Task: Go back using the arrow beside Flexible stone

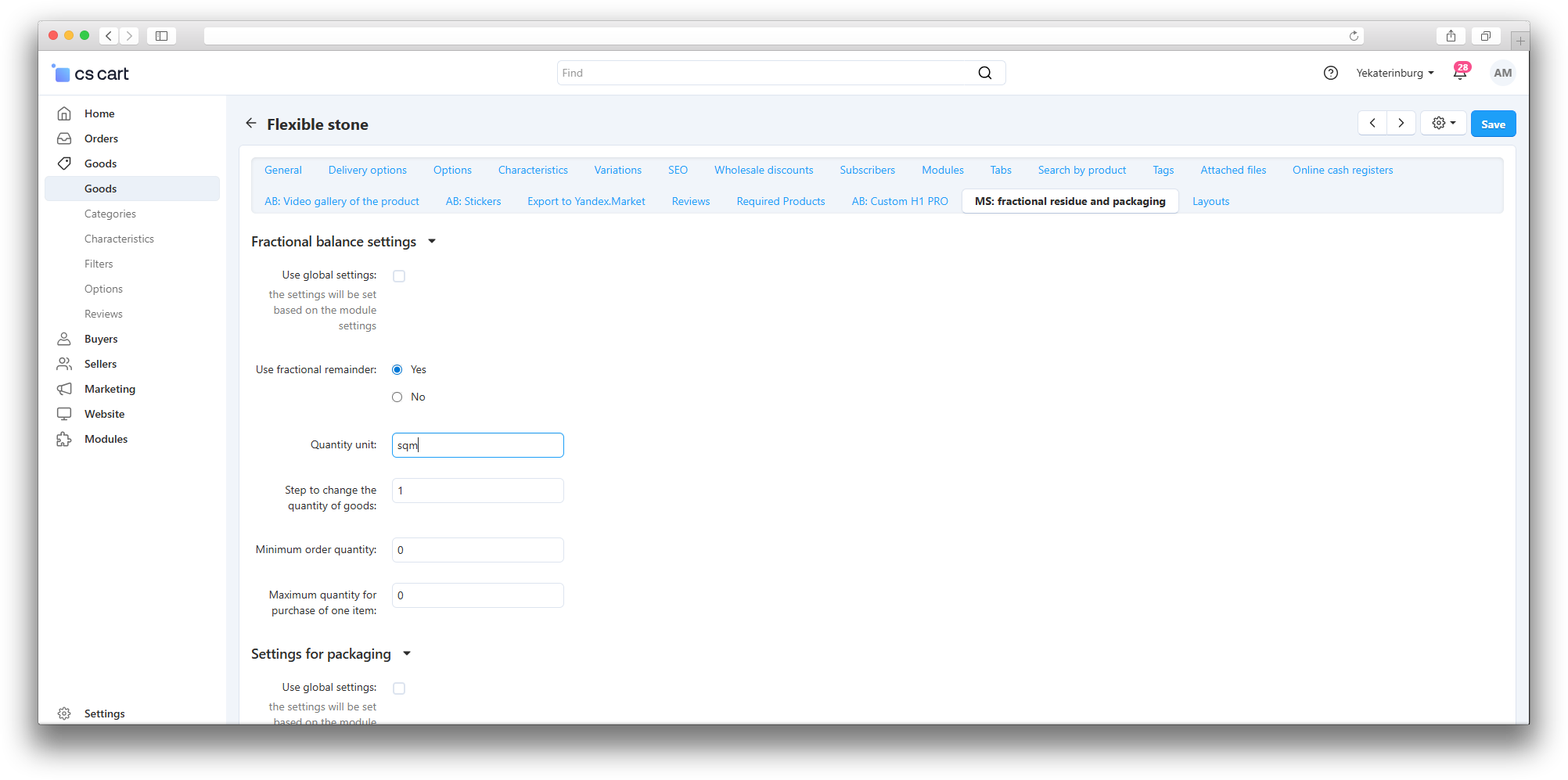Action: point(251,124)
